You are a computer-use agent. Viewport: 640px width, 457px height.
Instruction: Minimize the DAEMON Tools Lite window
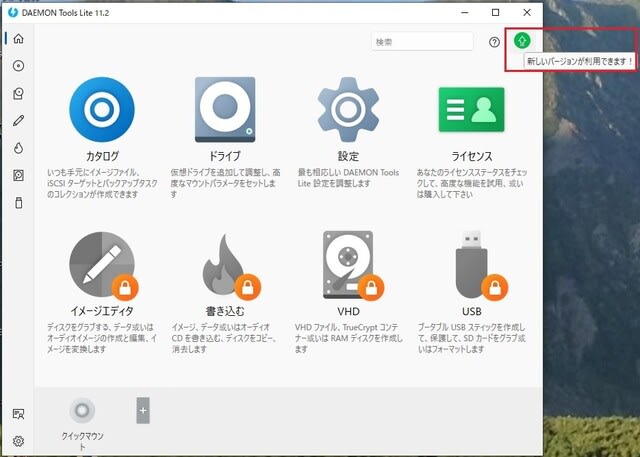point(465,13)
